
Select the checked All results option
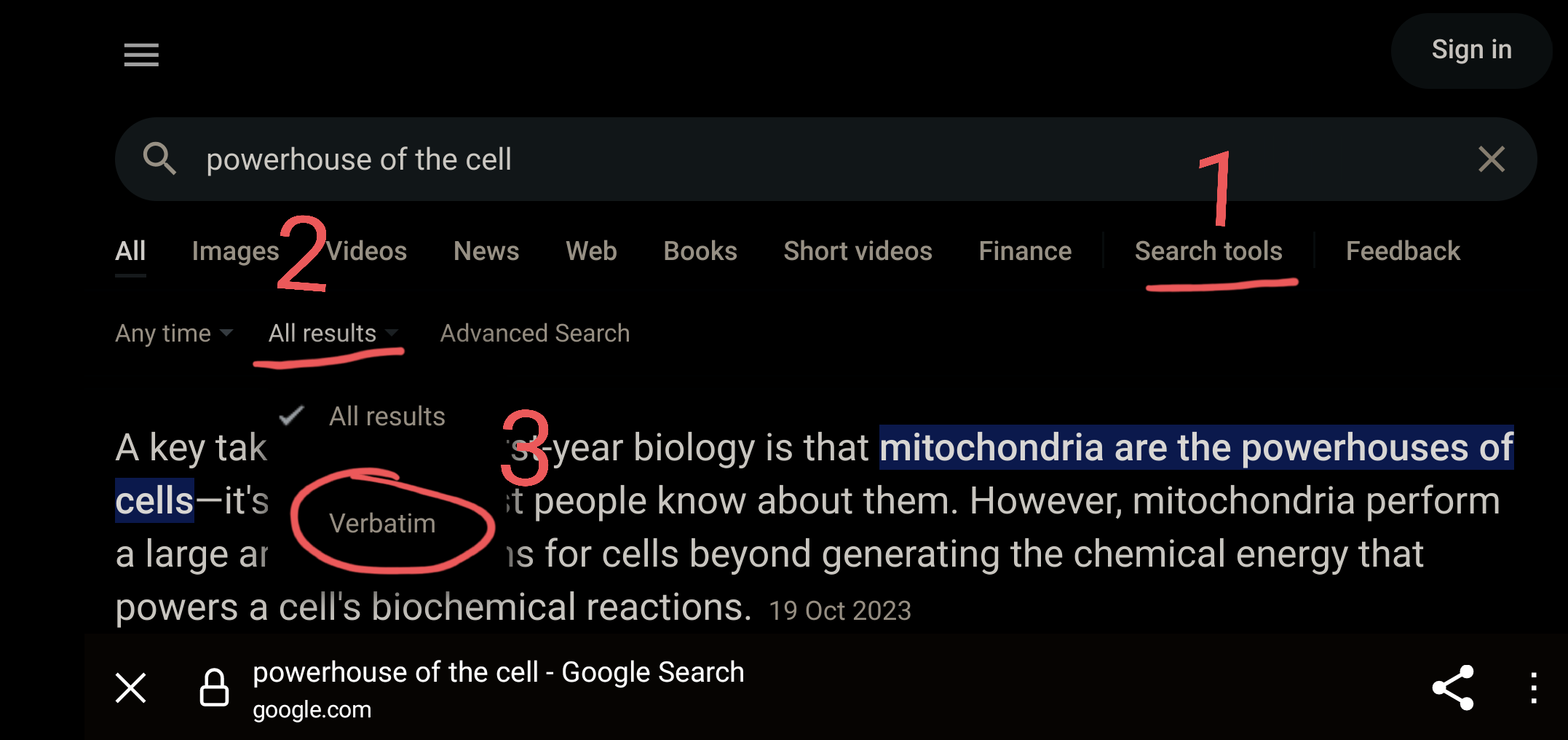click(387, 417)
